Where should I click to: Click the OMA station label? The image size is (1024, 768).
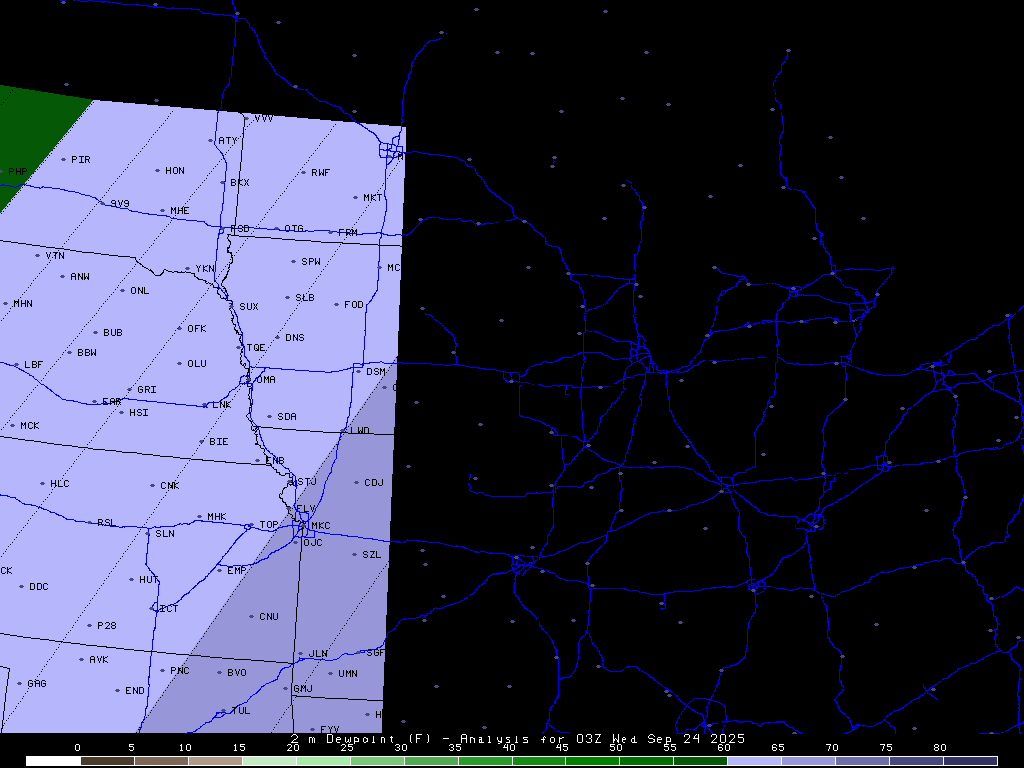pyautogui.click(x=266, y=379)
